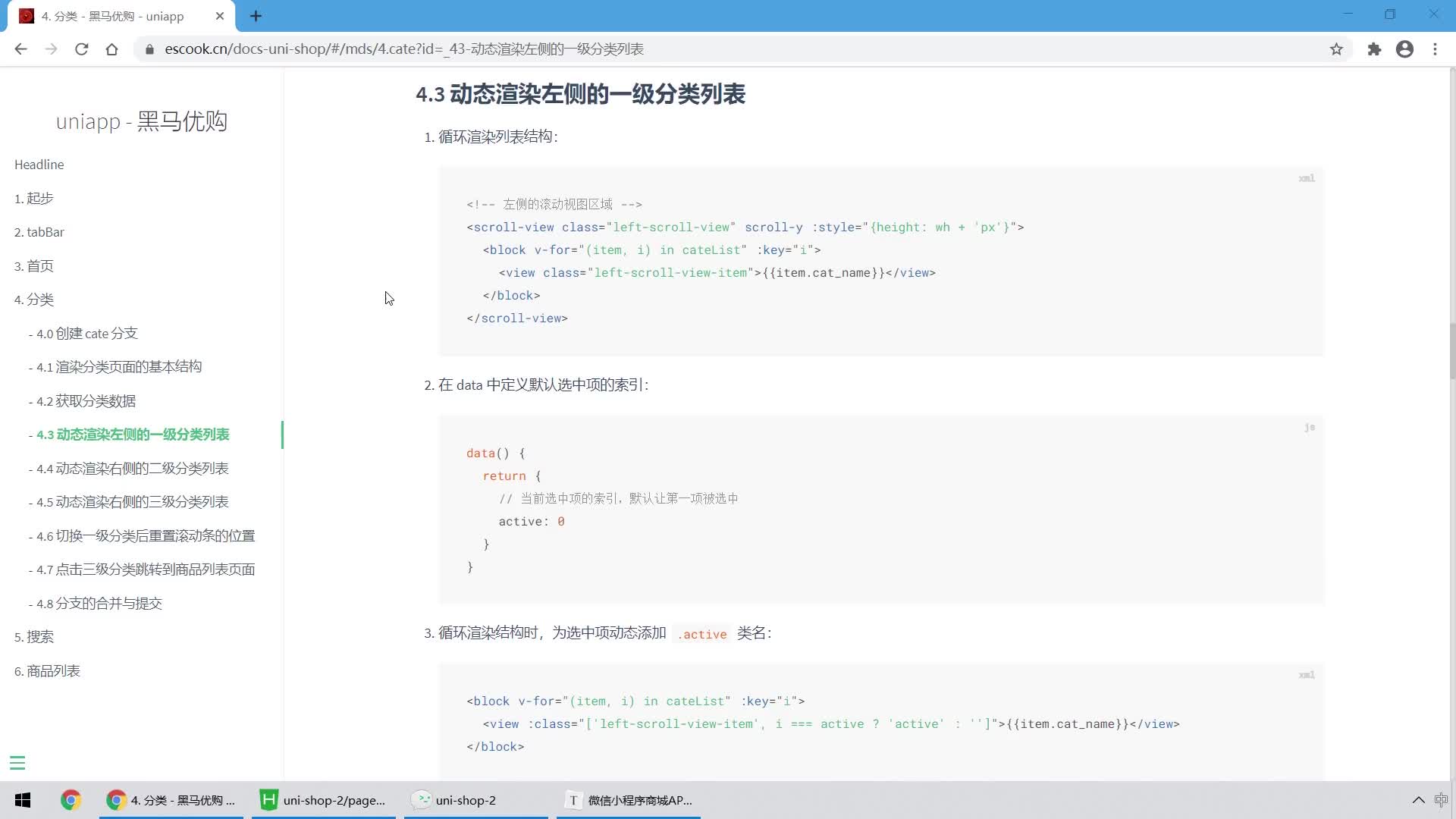
Task: Open the Headline sidebar link
Action: pos(39,165)
